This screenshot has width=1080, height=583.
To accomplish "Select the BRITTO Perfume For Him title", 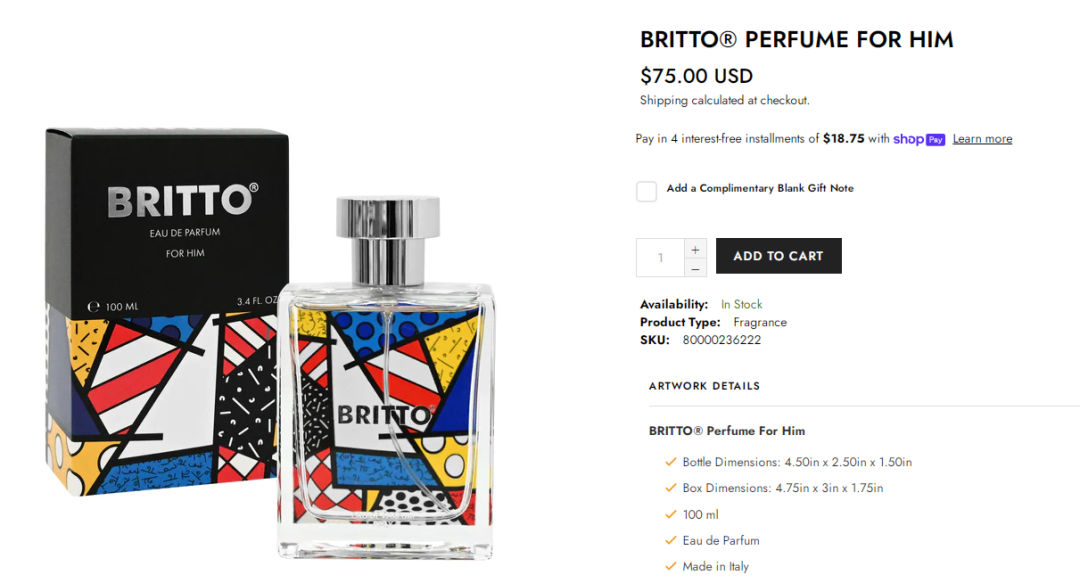I will coord(796,39).
